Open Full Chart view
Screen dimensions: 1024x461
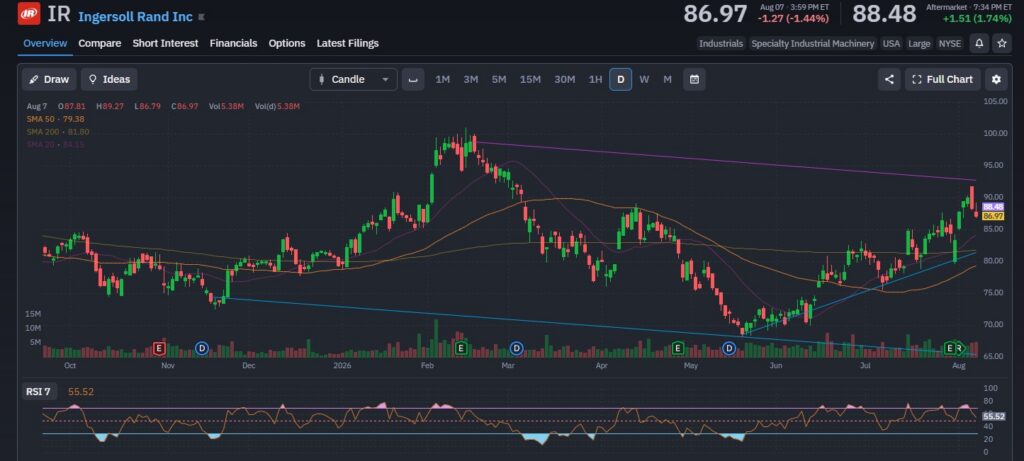[x=942, y=79]
